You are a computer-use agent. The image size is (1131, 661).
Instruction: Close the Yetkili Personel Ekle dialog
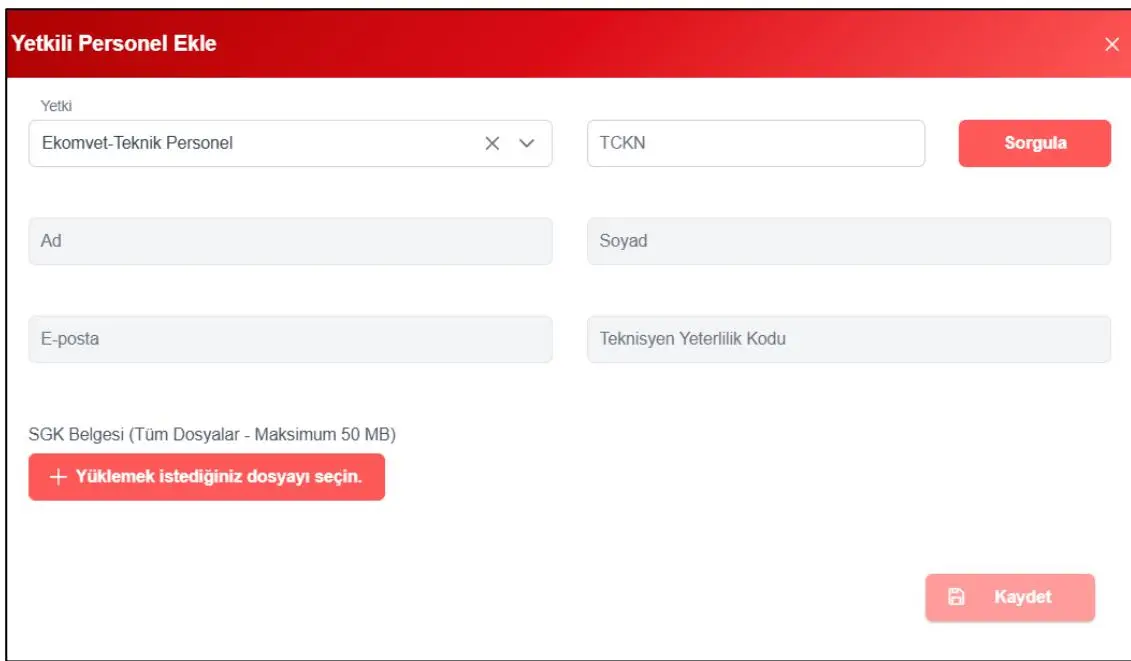coord(1112,44)
